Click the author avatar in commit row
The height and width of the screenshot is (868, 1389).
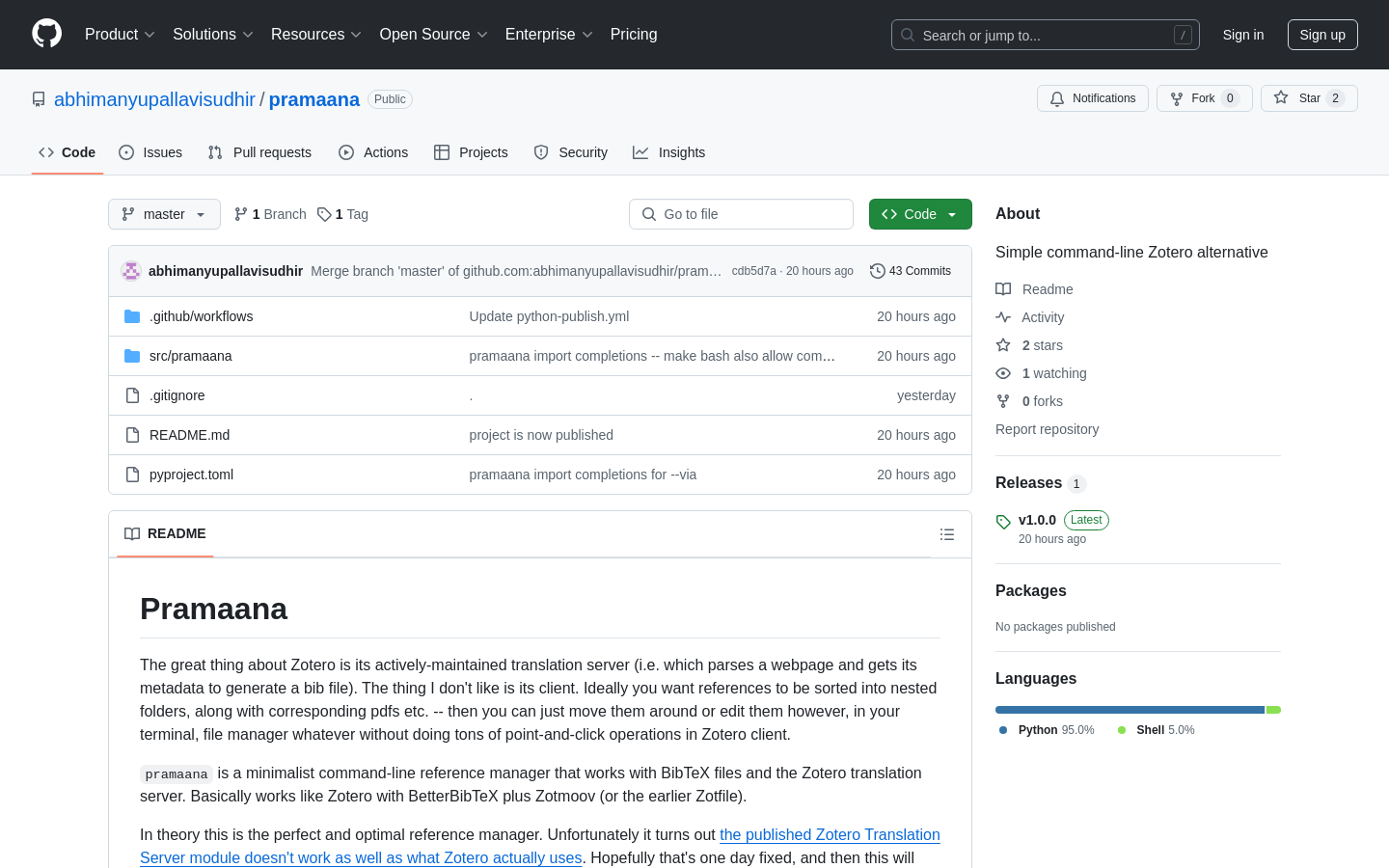click(x=131, y=271)
